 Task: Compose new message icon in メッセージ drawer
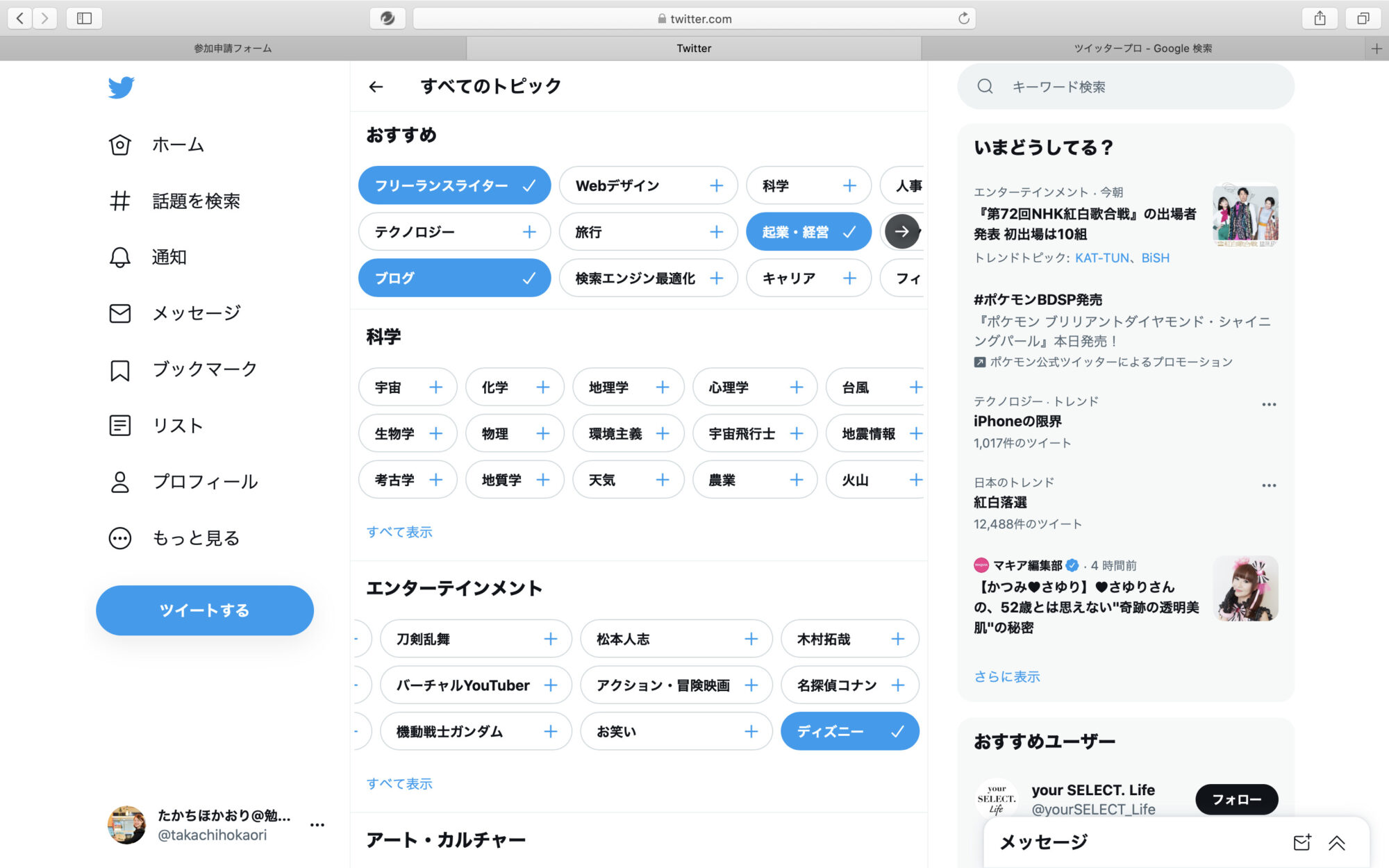(x=1301, y=842)
